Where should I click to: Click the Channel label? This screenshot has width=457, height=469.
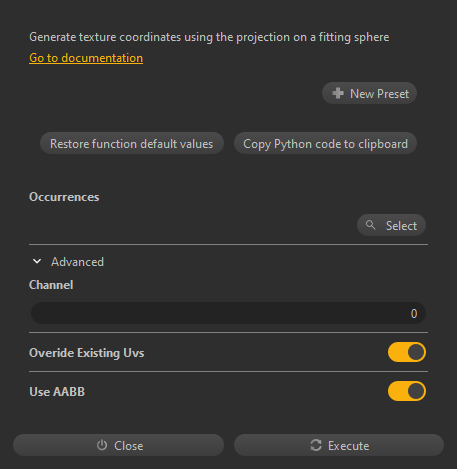pyautogui.click(x=51, y=285)
